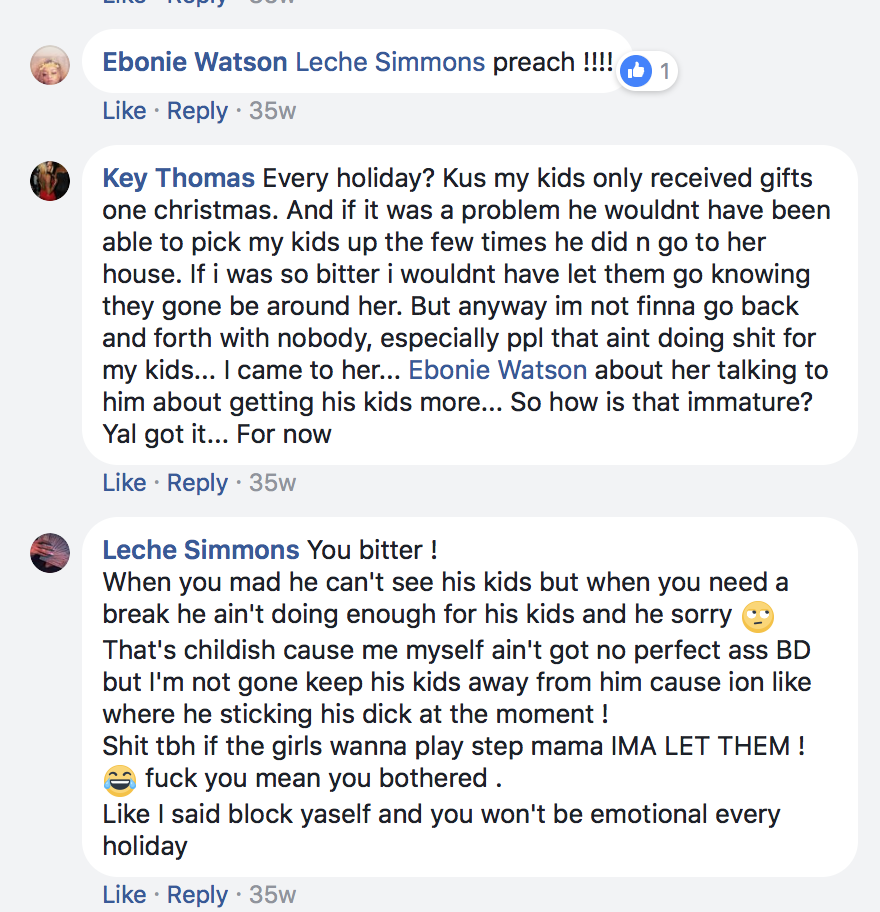Click the eye-roll emoji in Leche's comment
880x912 pixels.
pyautogui.click(x=758, y=617)
